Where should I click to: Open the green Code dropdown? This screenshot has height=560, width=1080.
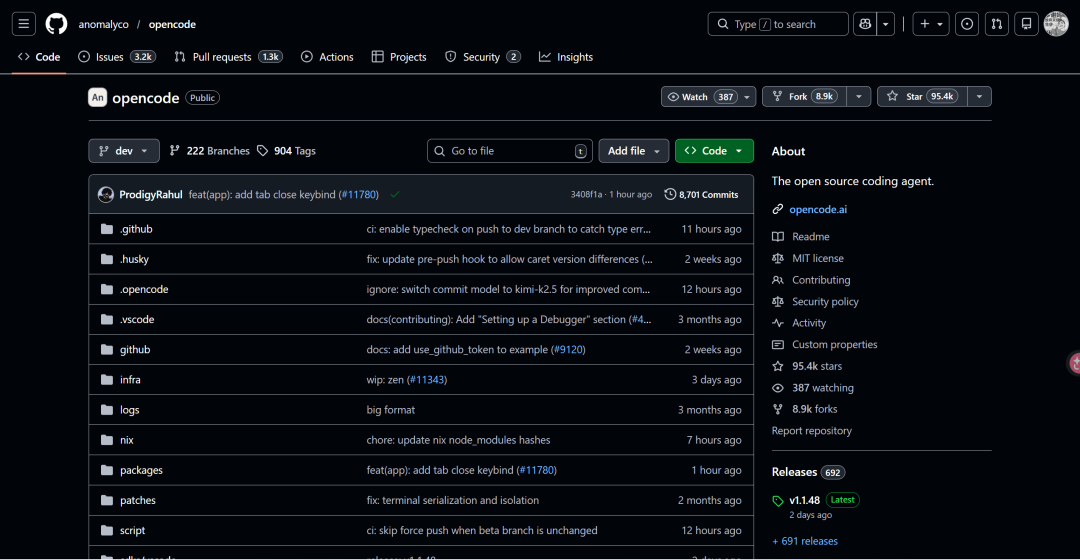tap(714, 151)
